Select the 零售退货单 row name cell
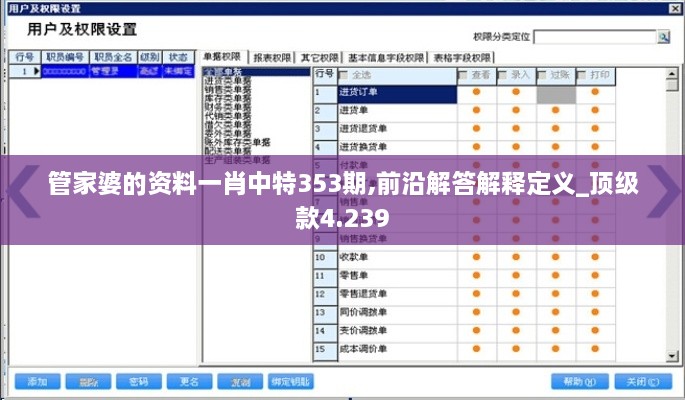The width and height of the screenshot is (685, 400). (397, 296)
